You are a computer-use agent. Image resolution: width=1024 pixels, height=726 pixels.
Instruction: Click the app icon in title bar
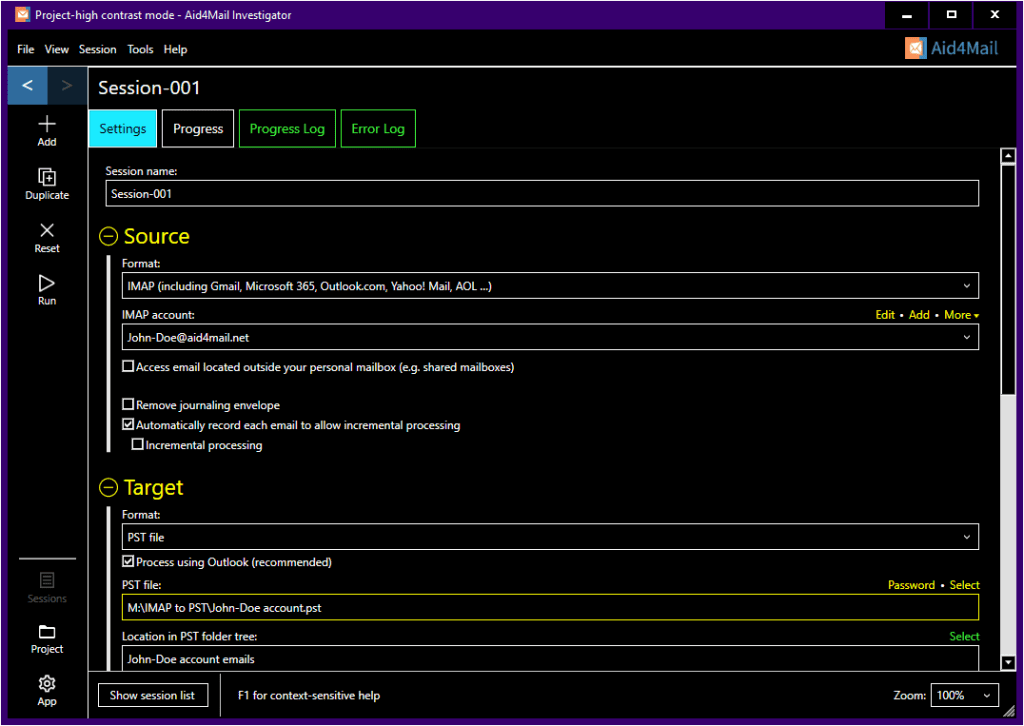(22, 14)
